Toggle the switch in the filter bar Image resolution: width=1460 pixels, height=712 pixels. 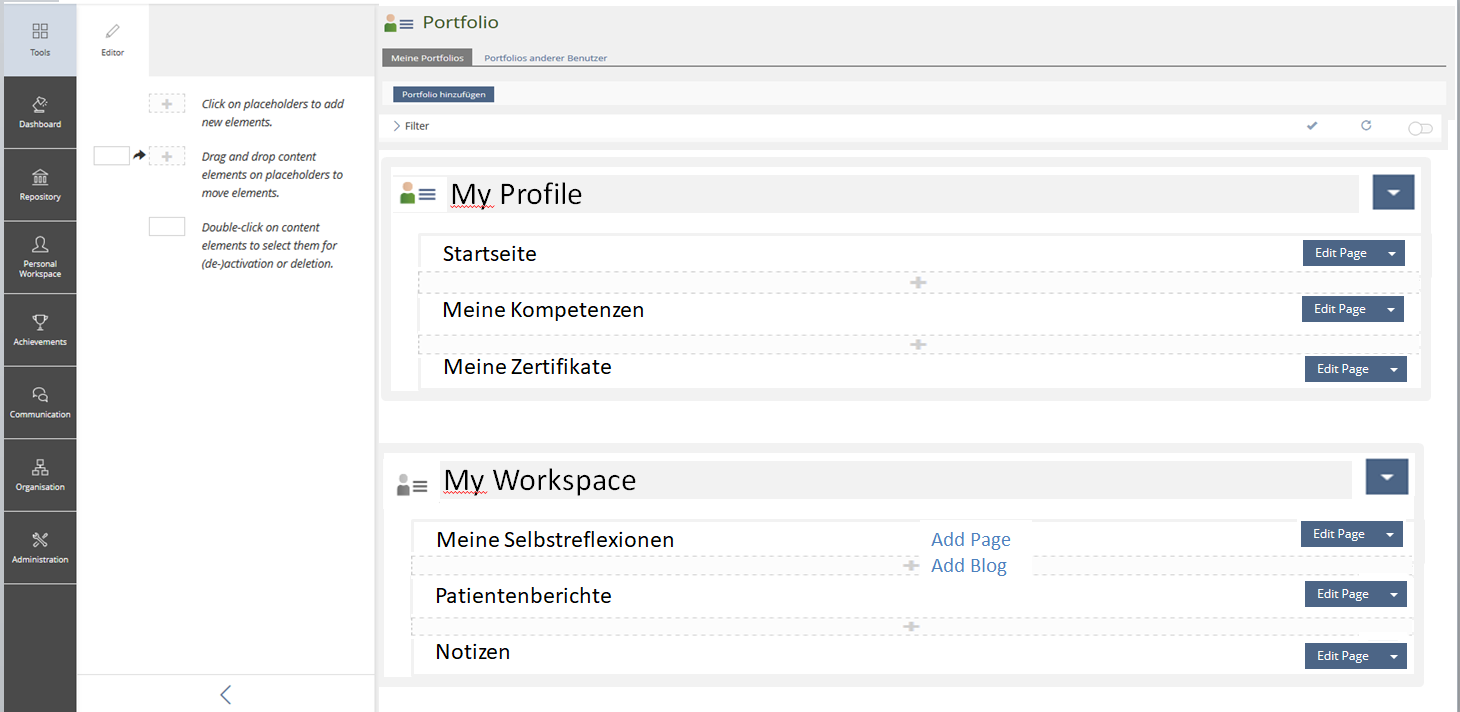pyautogui.click(x=1420, y=128)
